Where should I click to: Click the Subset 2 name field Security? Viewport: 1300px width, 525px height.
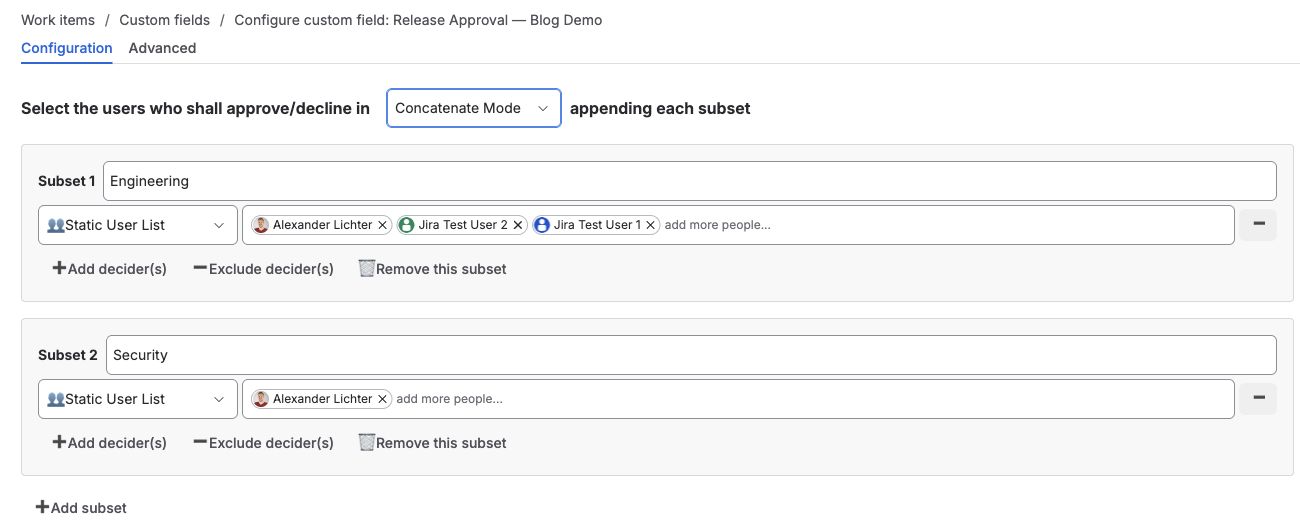(x=691, y=355)
